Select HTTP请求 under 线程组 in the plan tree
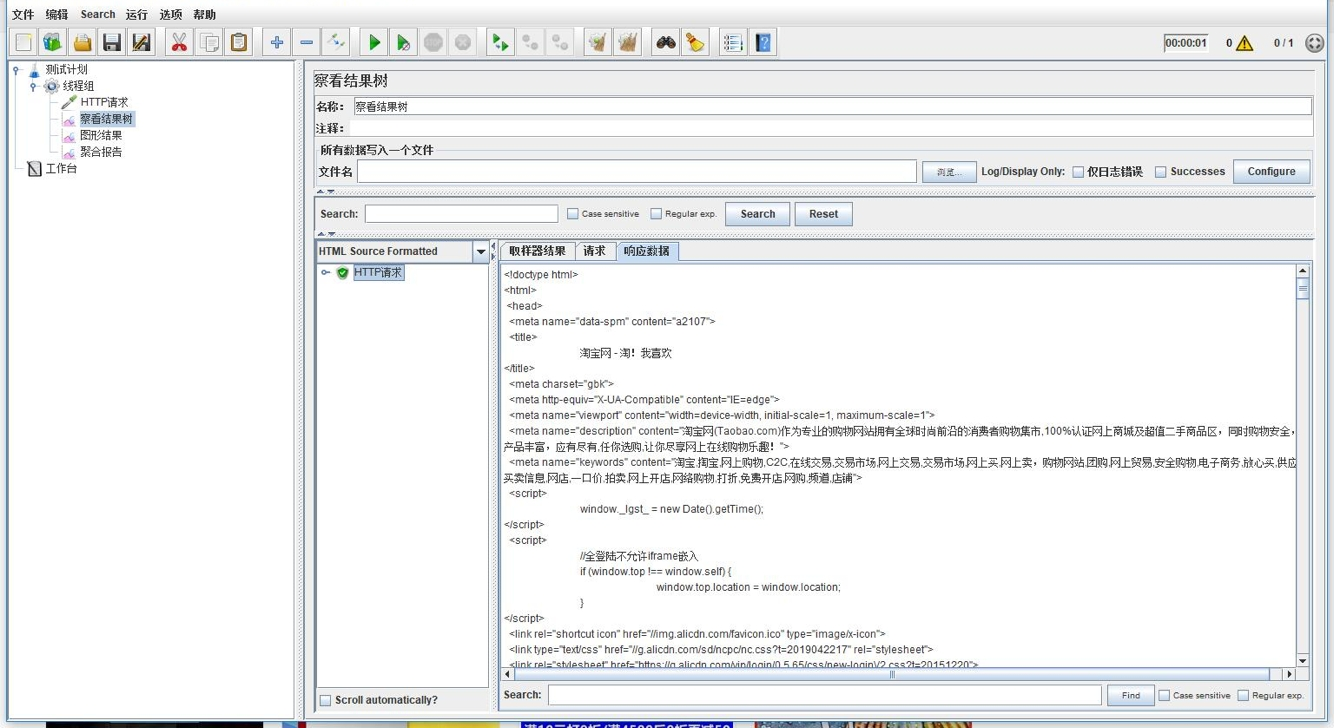Viewport: 1334px width, 728px height. point(104,103)
